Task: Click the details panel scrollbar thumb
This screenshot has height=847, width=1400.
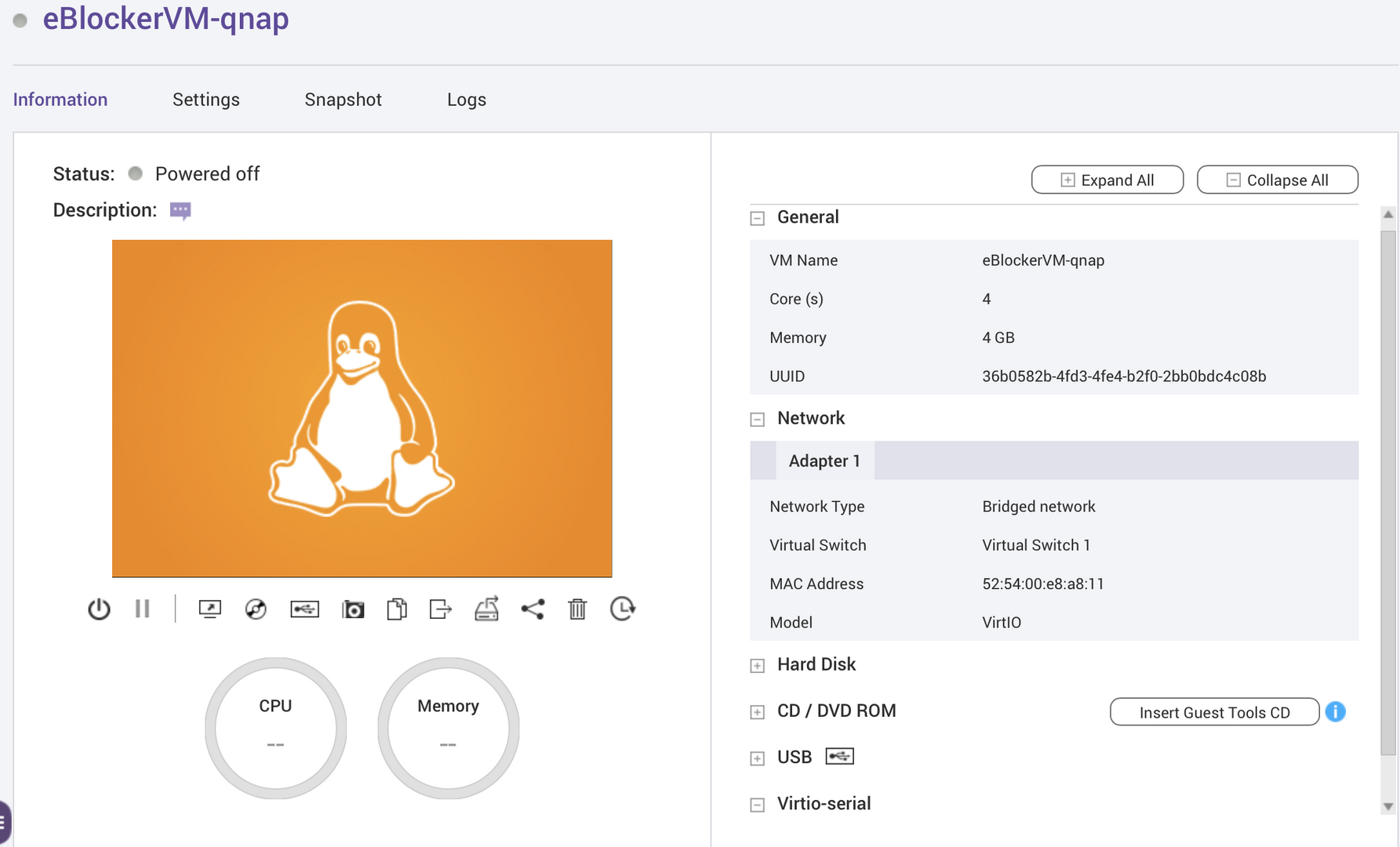Action: click(1388, 493)
